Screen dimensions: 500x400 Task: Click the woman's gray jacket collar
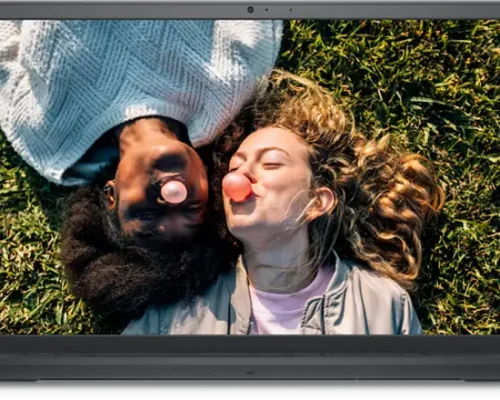click(x=320, y=300)
